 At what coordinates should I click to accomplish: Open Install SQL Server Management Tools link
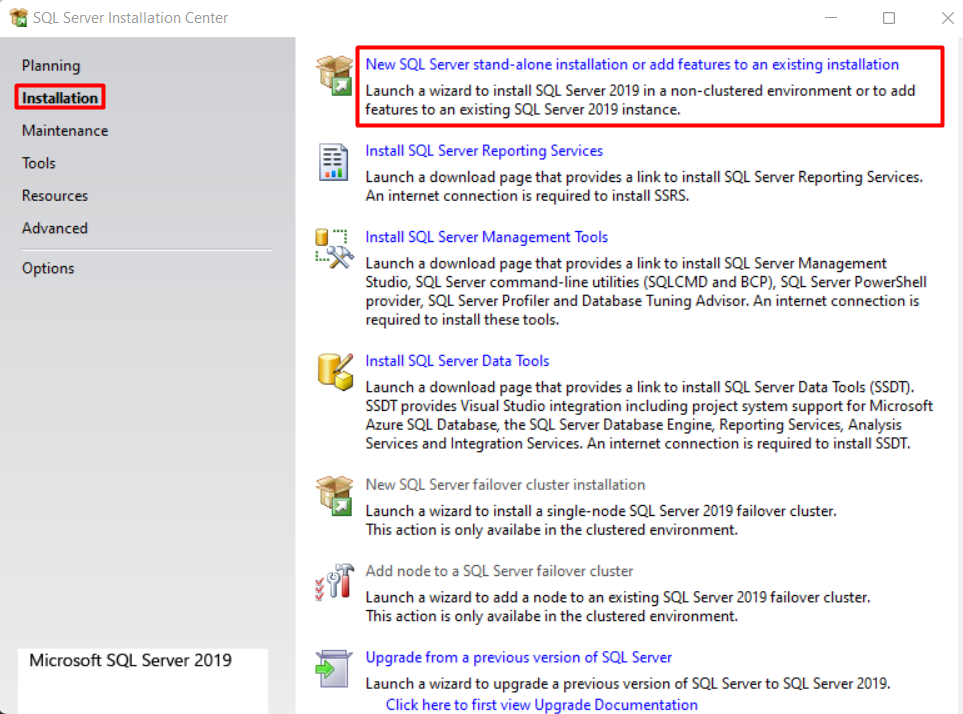pyautogui.click(x=486, y=237)
